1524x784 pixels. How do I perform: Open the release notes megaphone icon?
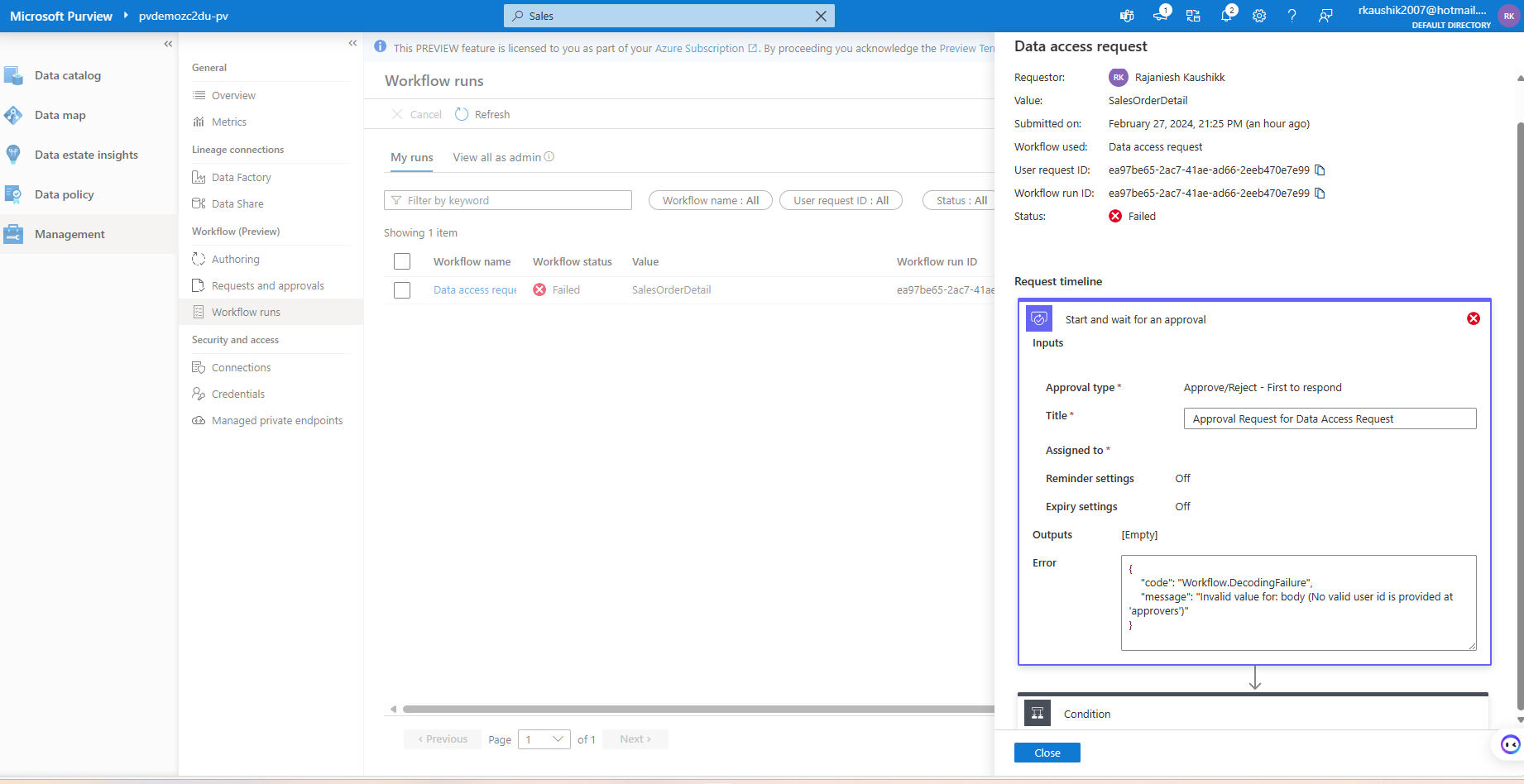coord(1161,15)
